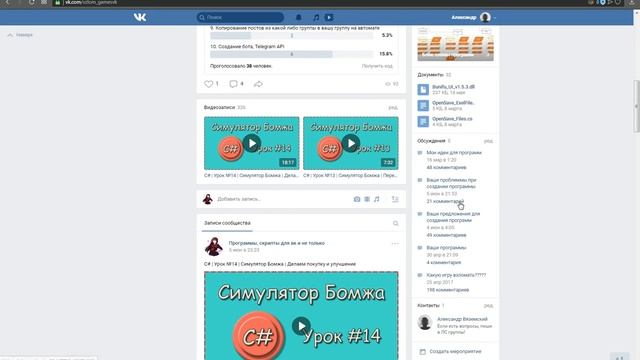Open post options three-dots menu
This screenshot has width=640, height=360.
click(x=395, y=244)
